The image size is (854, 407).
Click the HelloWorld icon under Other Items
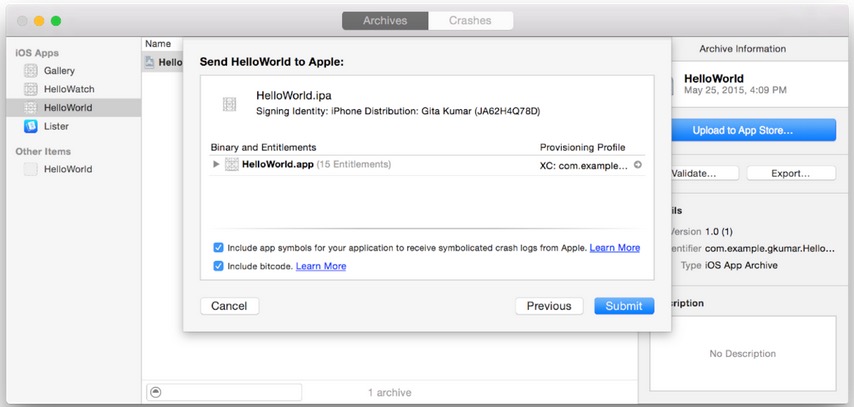(31, 169)
